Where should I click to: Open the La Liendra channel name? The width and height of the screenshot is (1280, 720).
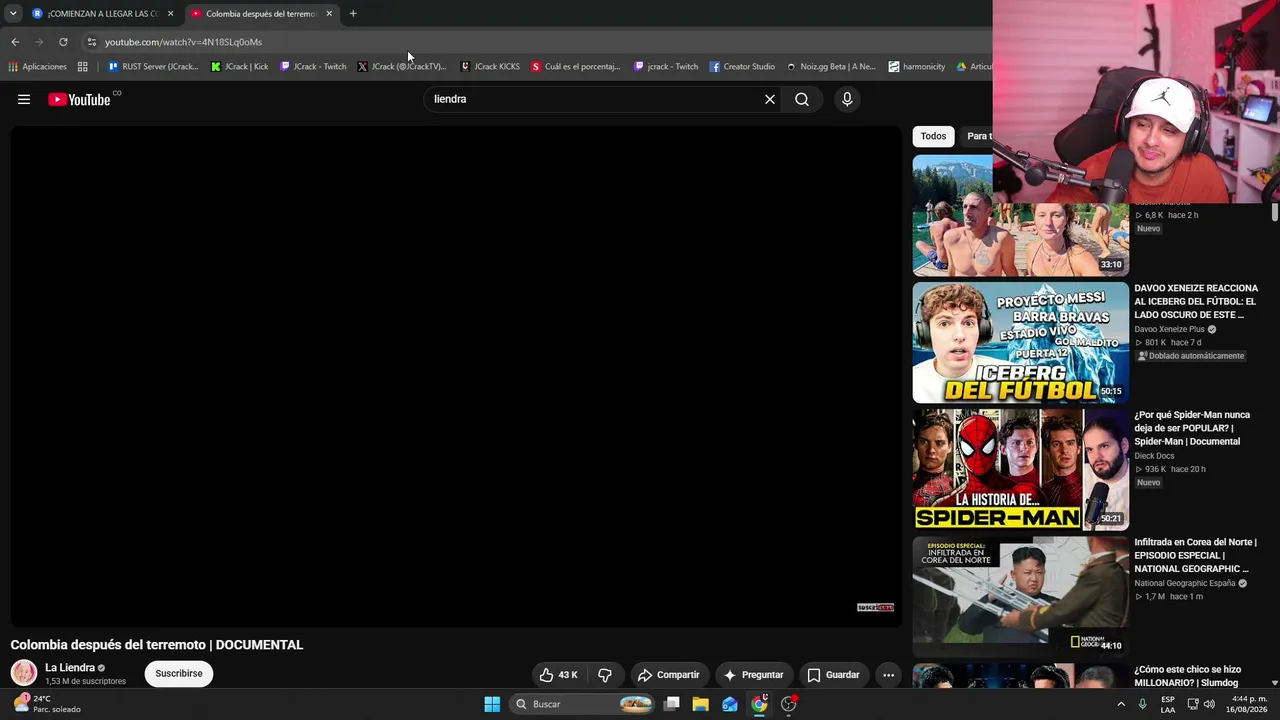pos(70,668)
